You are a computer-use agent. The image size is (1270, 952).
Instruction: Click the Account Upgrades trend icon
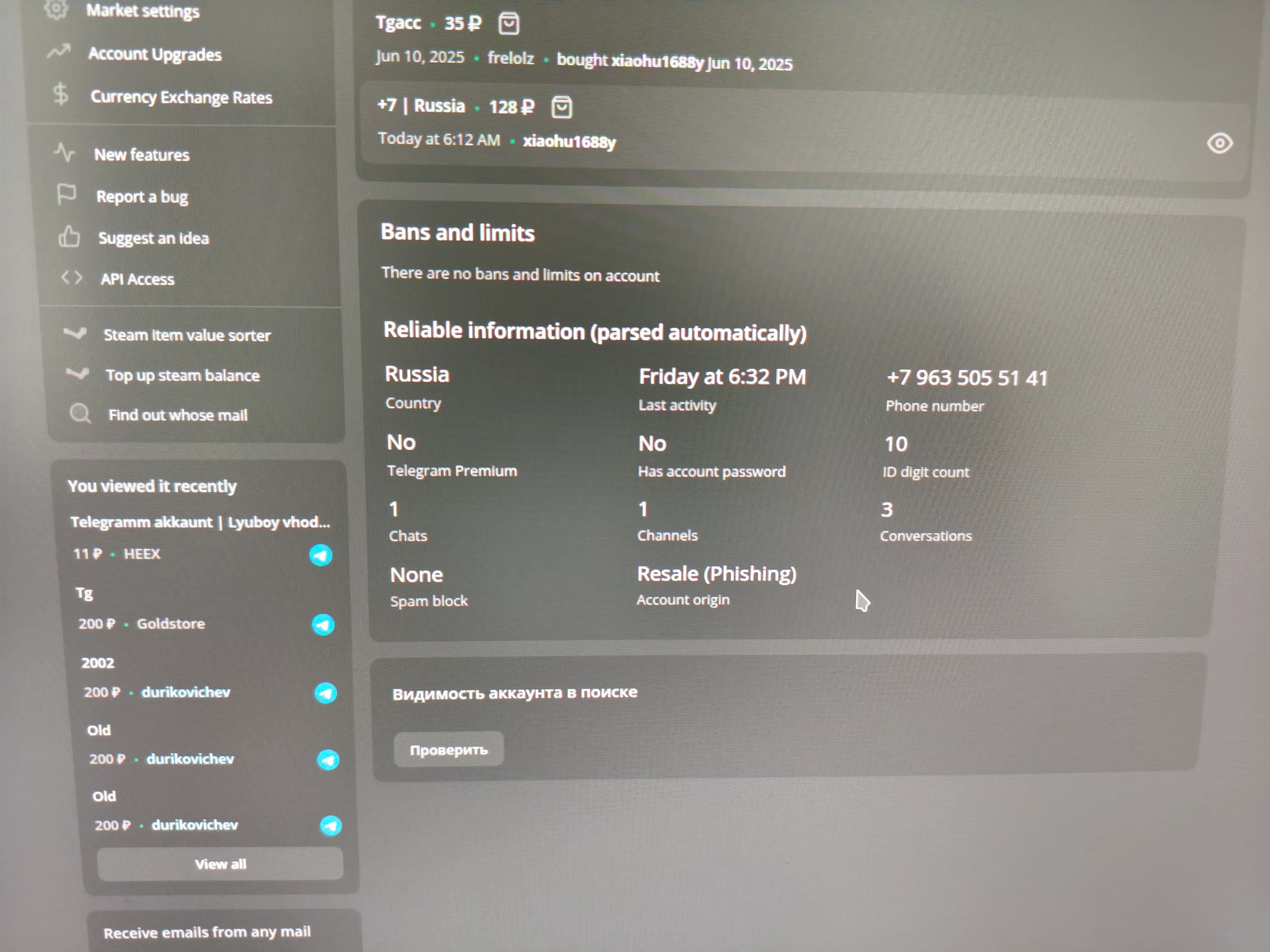click(x=59, y=52)
